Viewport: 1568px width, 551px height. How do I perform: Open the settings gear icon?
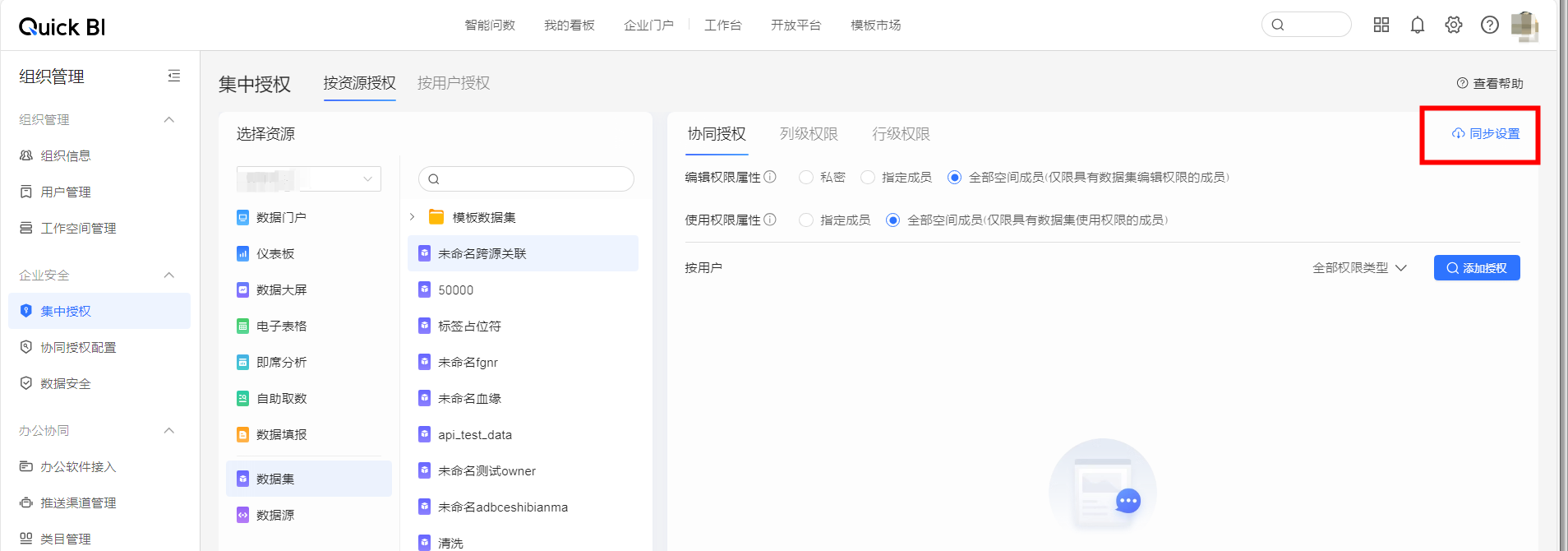[x=1454, y=25]
